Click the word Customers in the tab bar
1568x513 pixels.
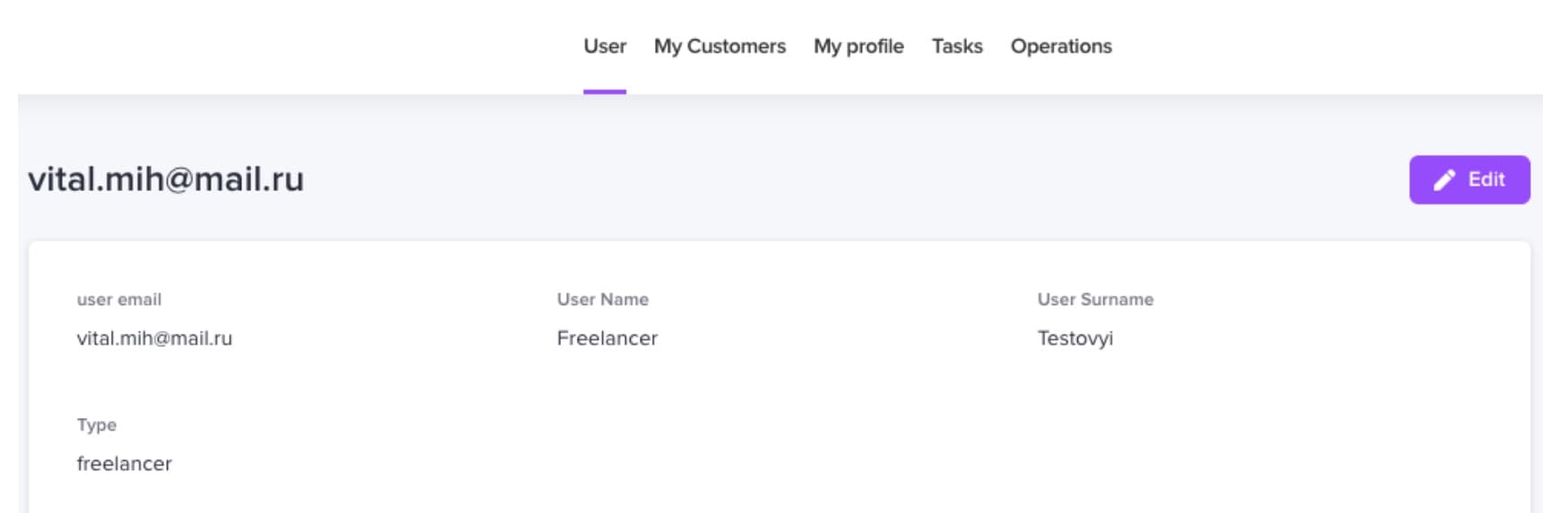(x=736, y=47)
